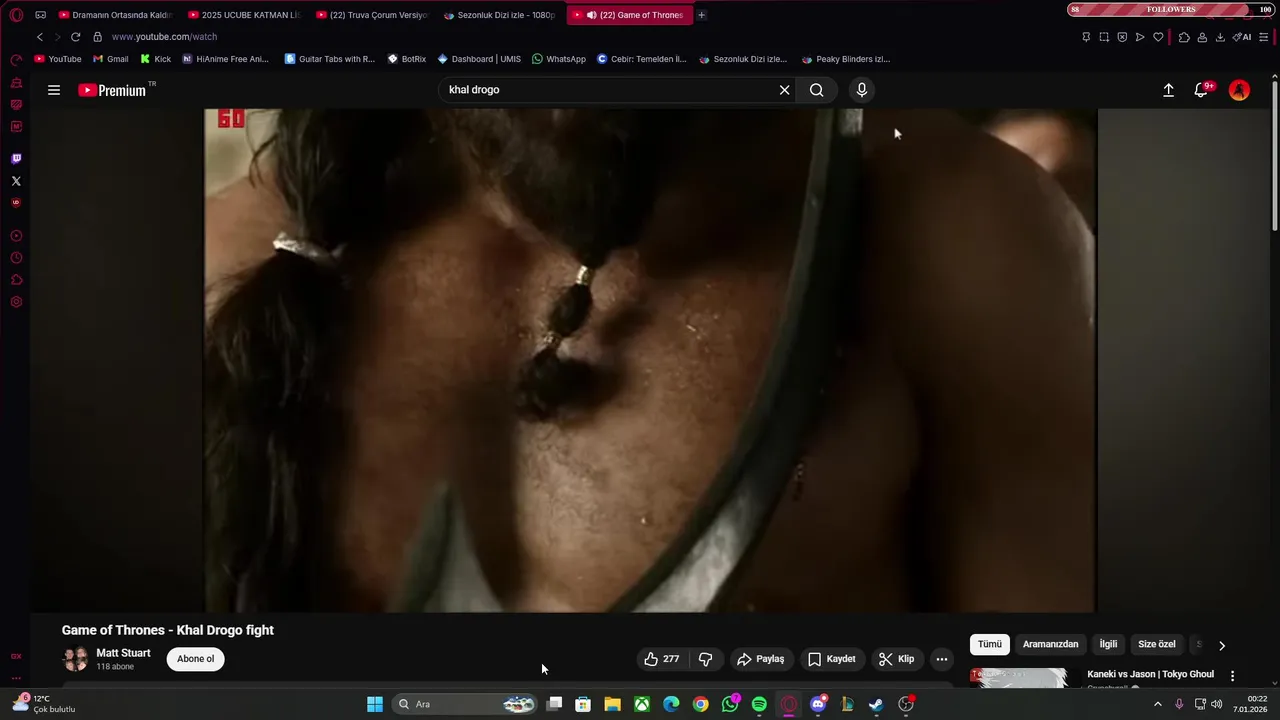1280x720 pixels.
Task: Take snapshot with Opera toolbar icon
Action: [1104, 37]
